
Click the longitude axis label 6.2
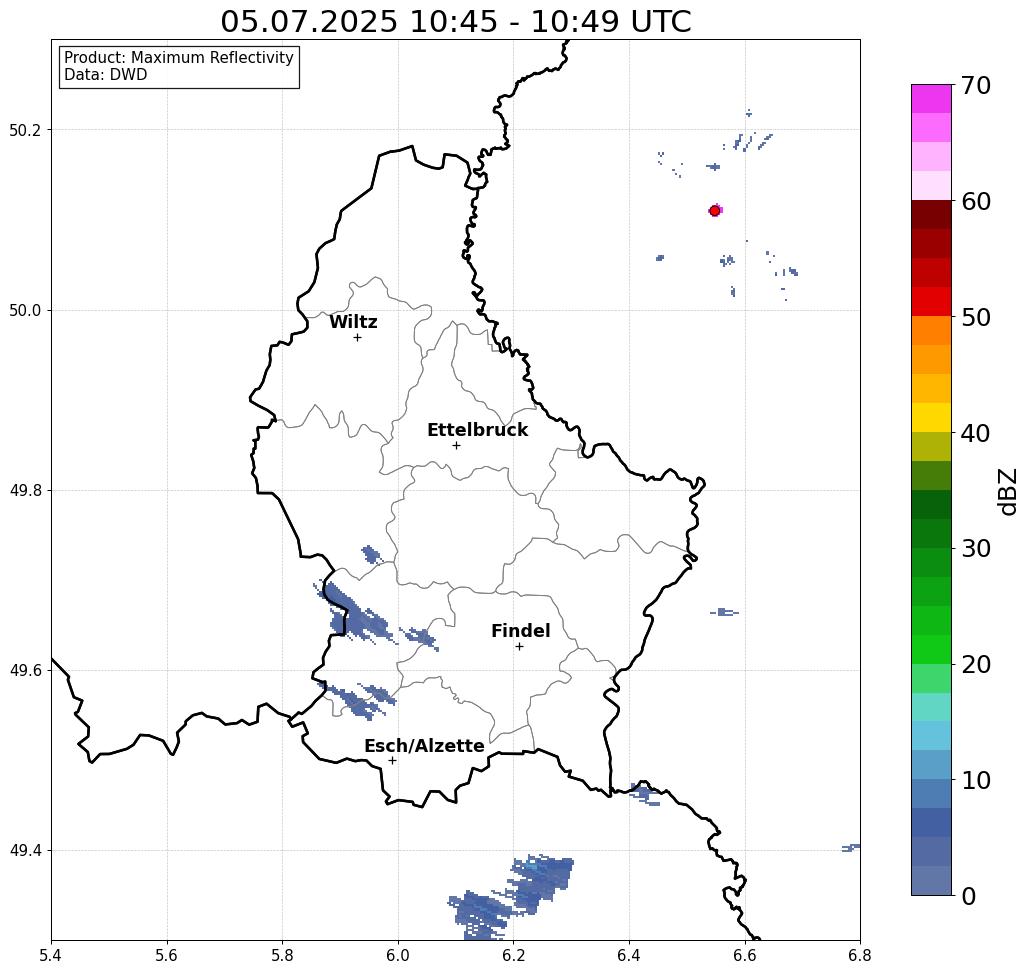click(x=513, y=955)
